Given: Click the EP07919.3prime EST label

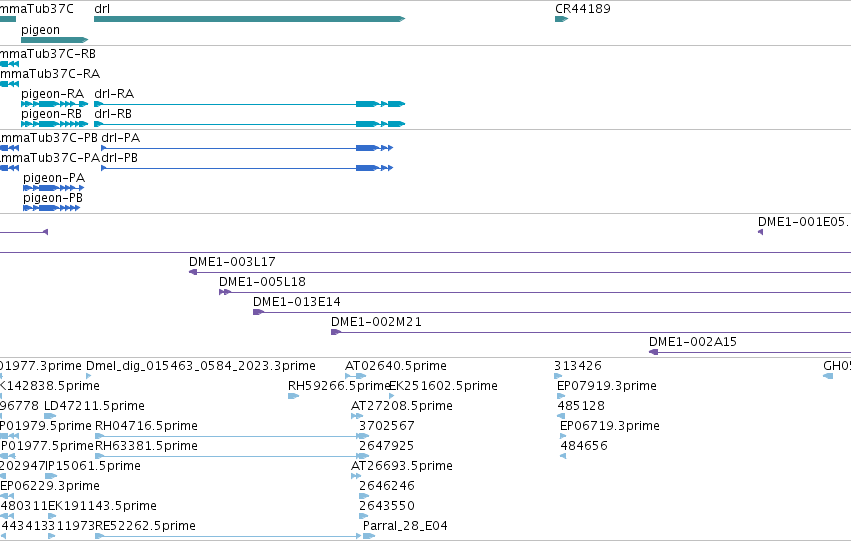Looking at the screenshot, I should 607,386.
